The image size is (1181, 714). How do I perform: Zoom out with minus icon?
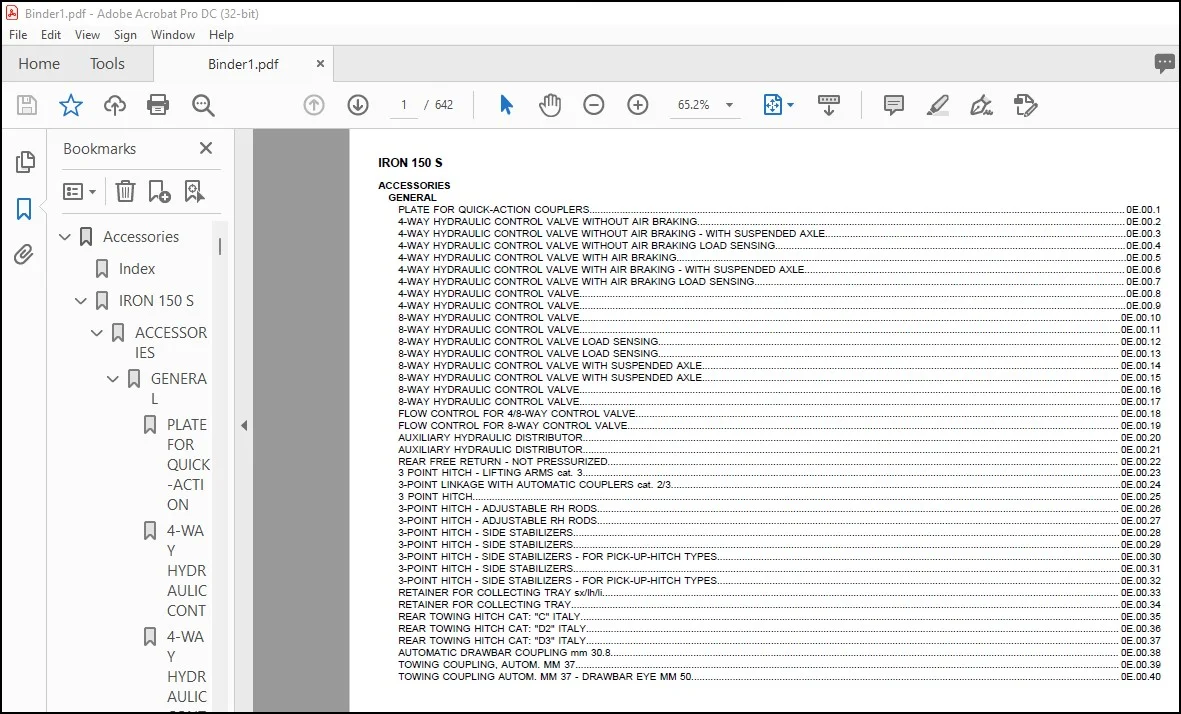594,105
